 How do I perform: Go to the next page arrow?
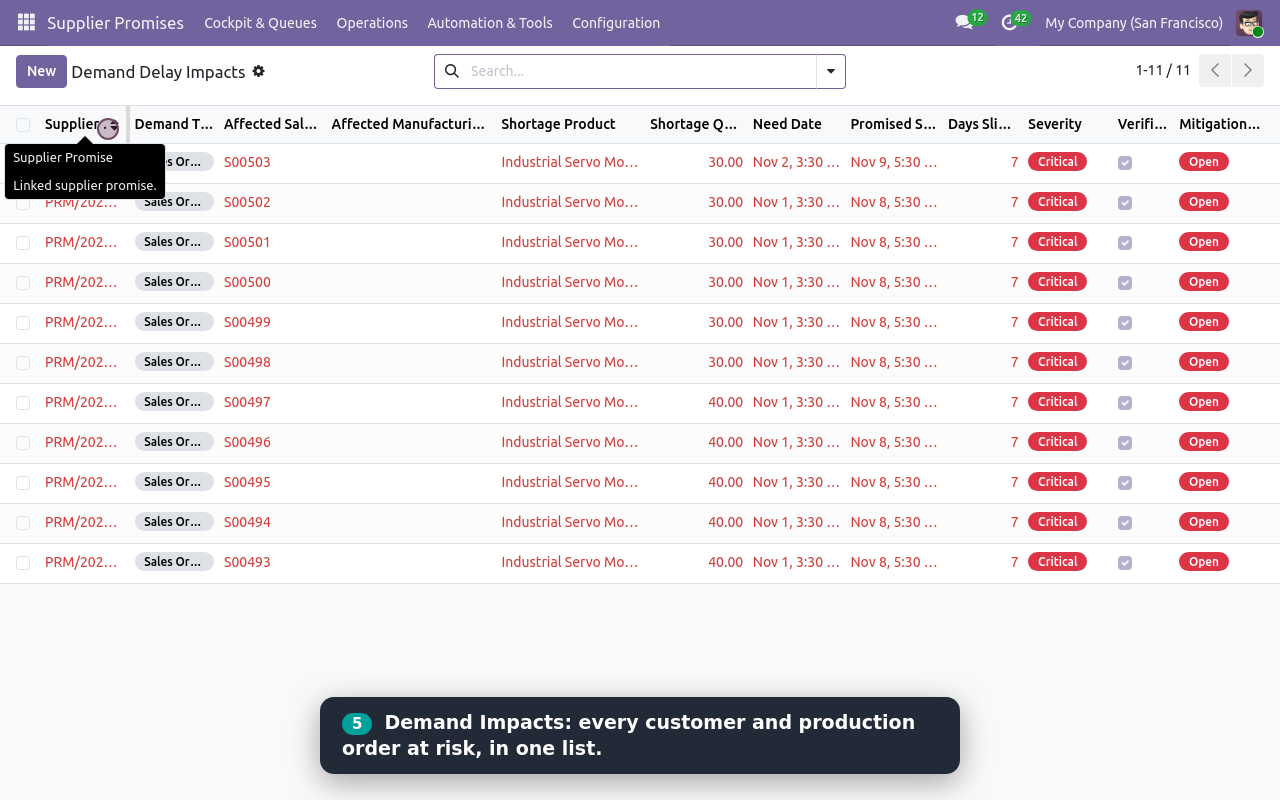click(x=1247, y=71)
